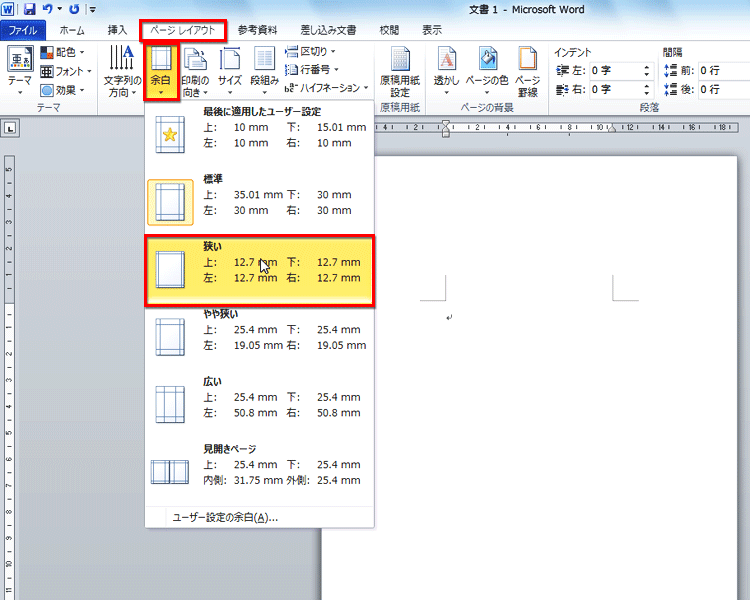This screenshot has height=600, width=750.
Task: Open the Undo history dropdown arrow
Action: [x=60, y=9]
